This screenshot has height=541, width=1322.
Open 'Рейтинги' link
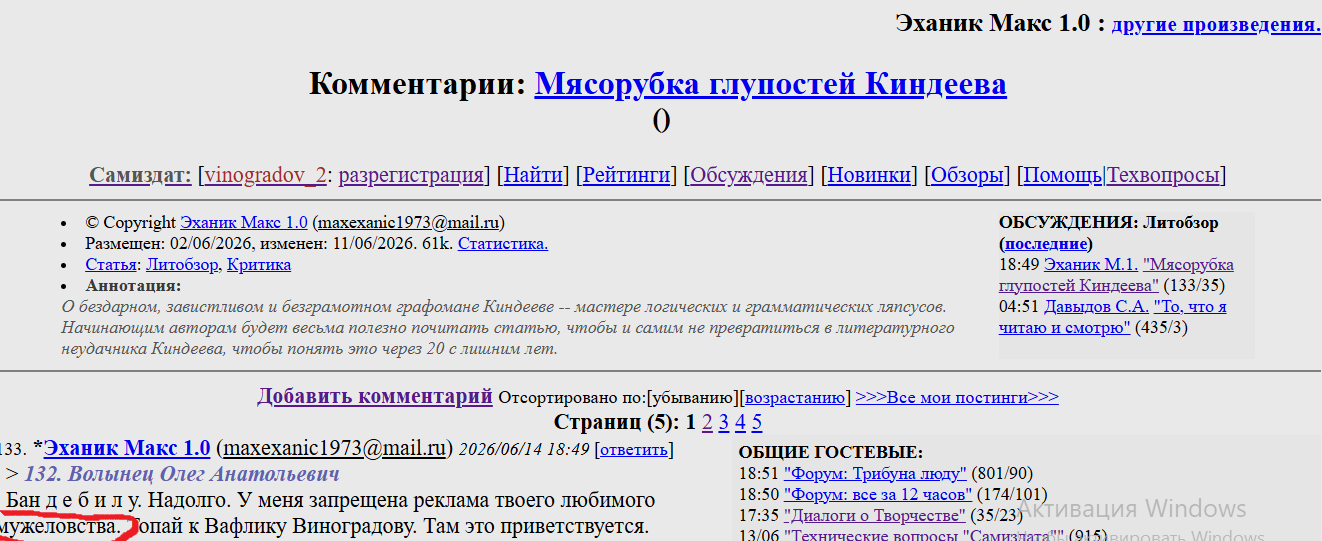(x=626, y=176)
